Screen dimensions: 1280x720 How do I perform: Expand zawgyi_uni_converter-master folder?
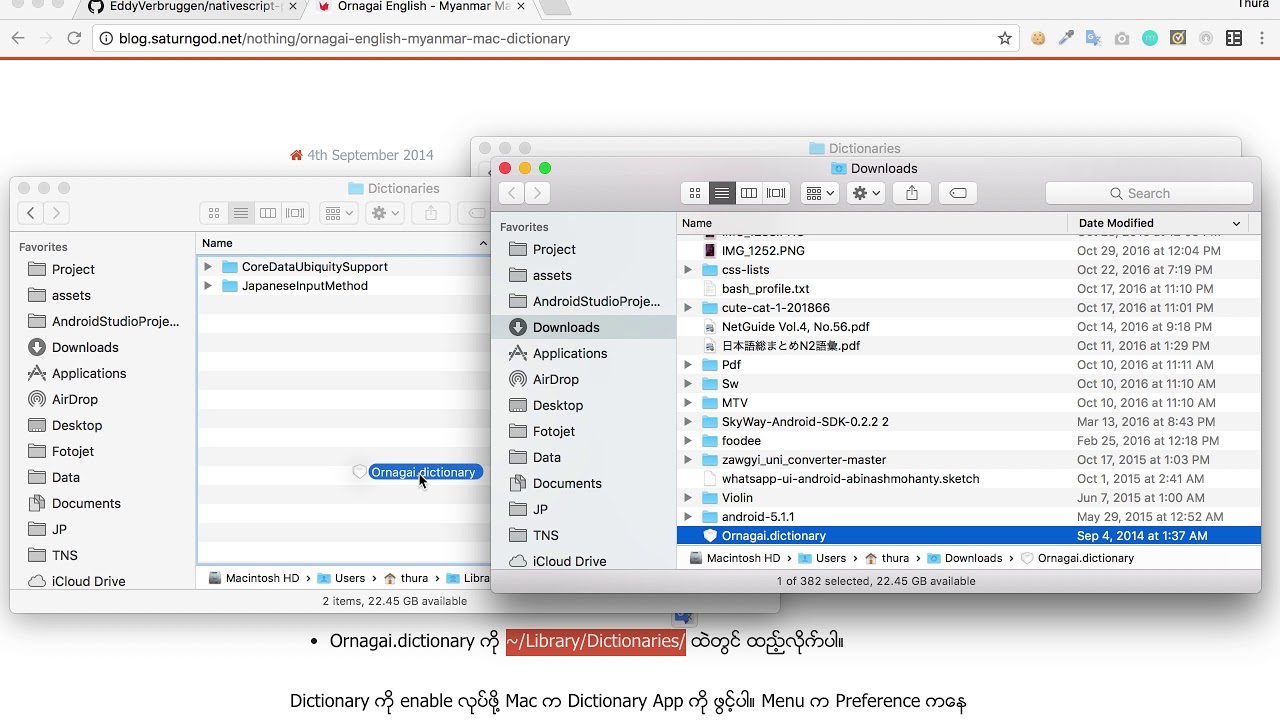(x=688, y=460)
